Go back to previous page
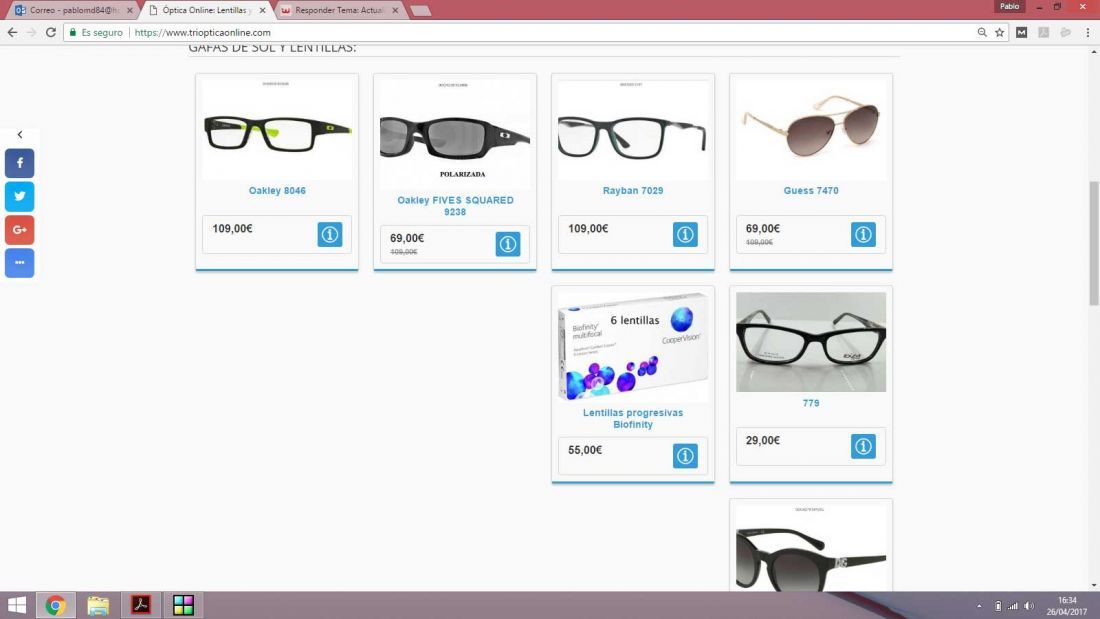 12,32
